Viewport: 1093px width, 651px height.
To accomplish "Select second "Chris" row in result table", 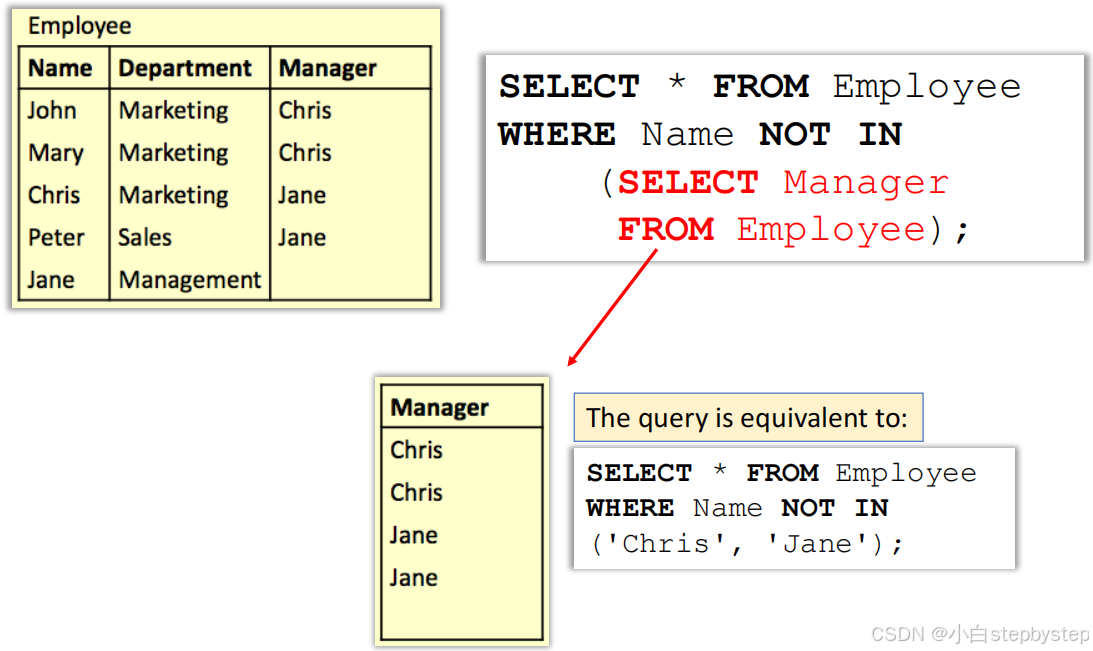I will (416, 493).
